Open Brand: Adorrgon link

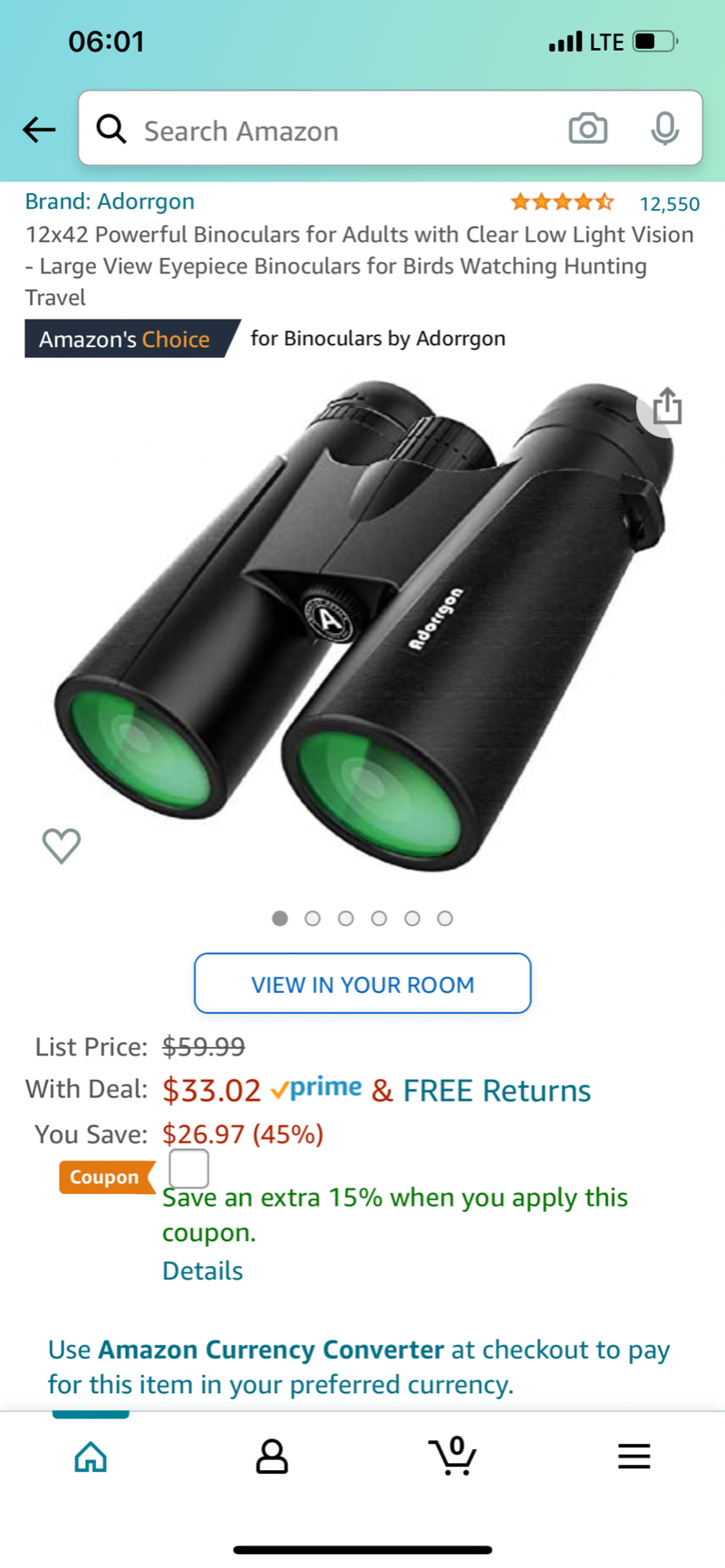pyautogui.click(x=110, y=201)
